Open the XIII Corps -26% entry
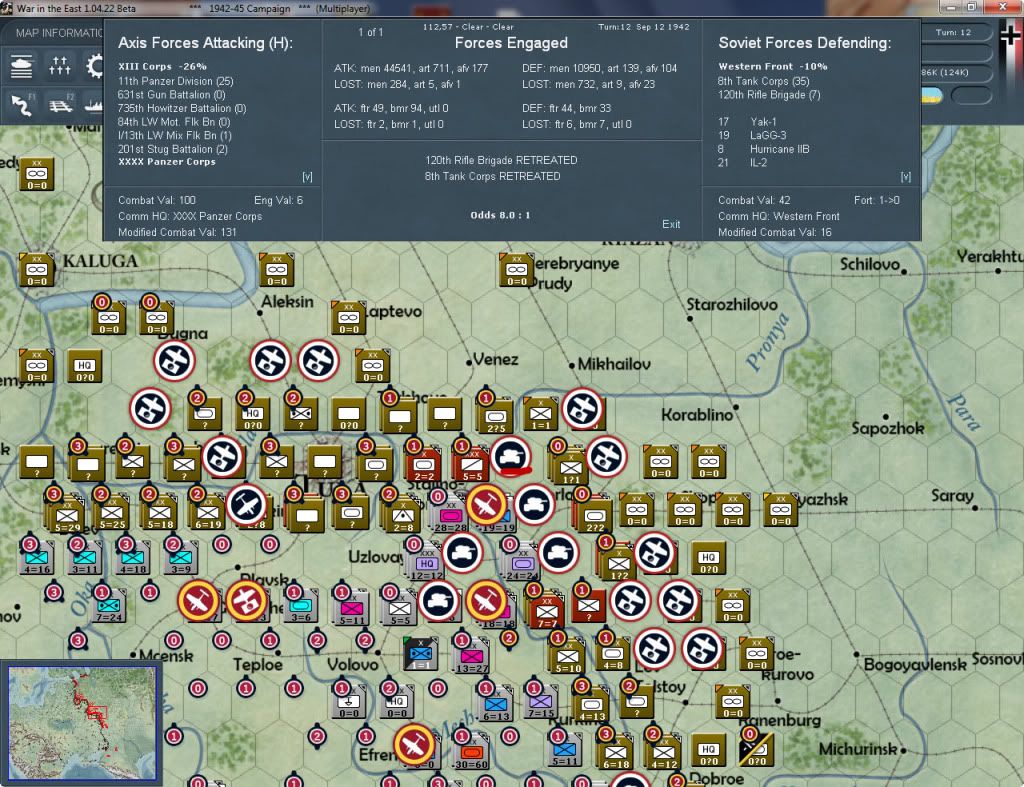Viewport: 1024px width, 787px height. point(162,66)
